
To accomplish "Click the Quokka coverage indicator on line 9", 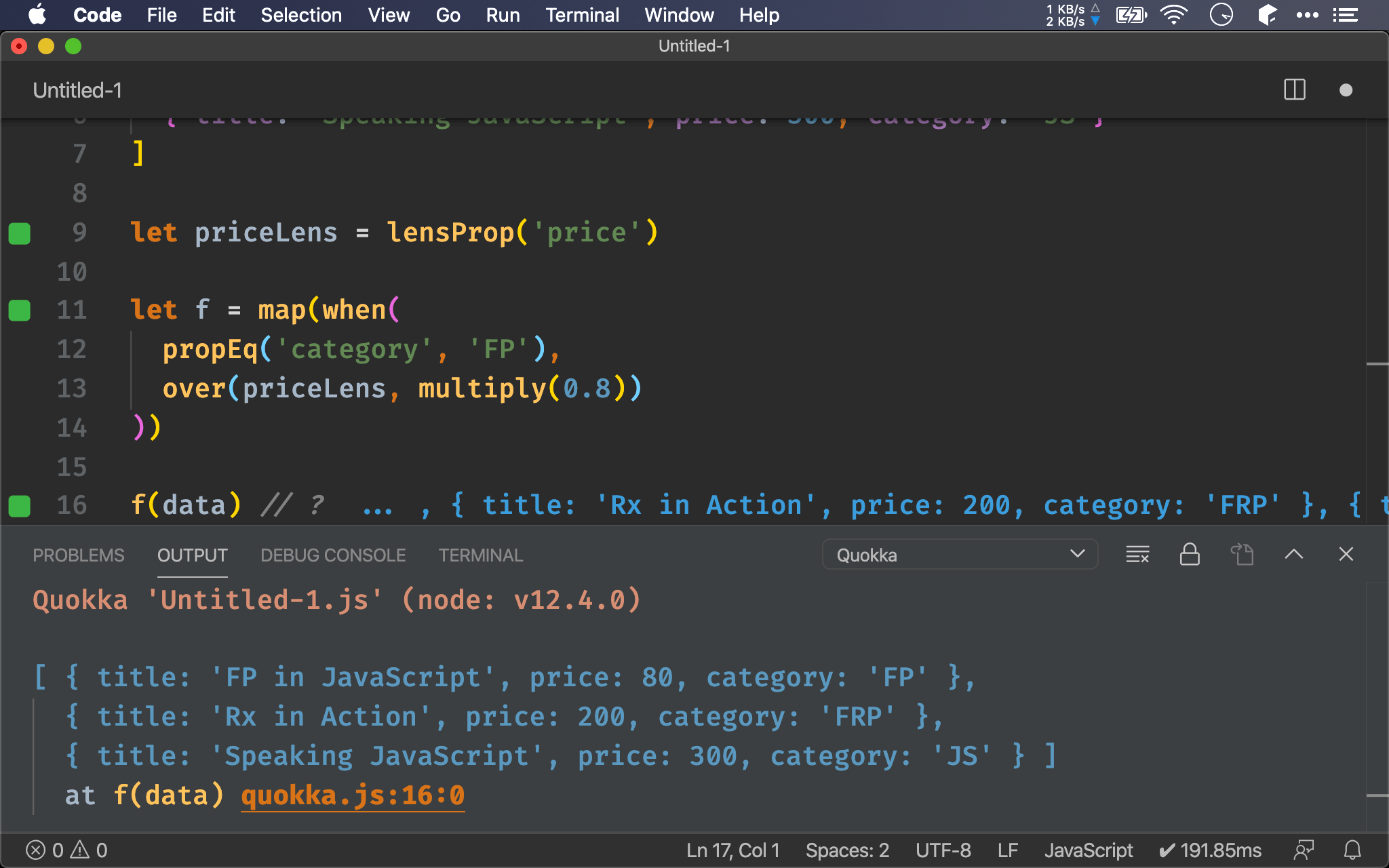I will [x=20, y=233].
